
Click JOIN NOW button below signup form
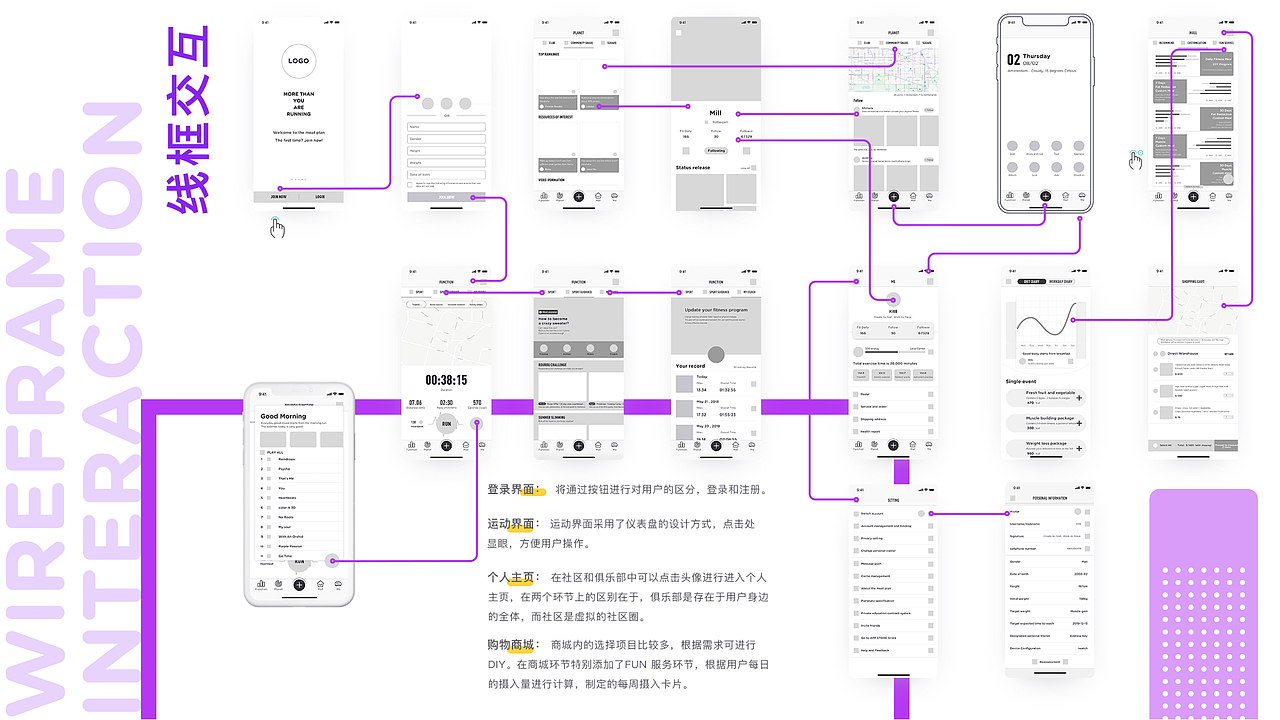446,197
